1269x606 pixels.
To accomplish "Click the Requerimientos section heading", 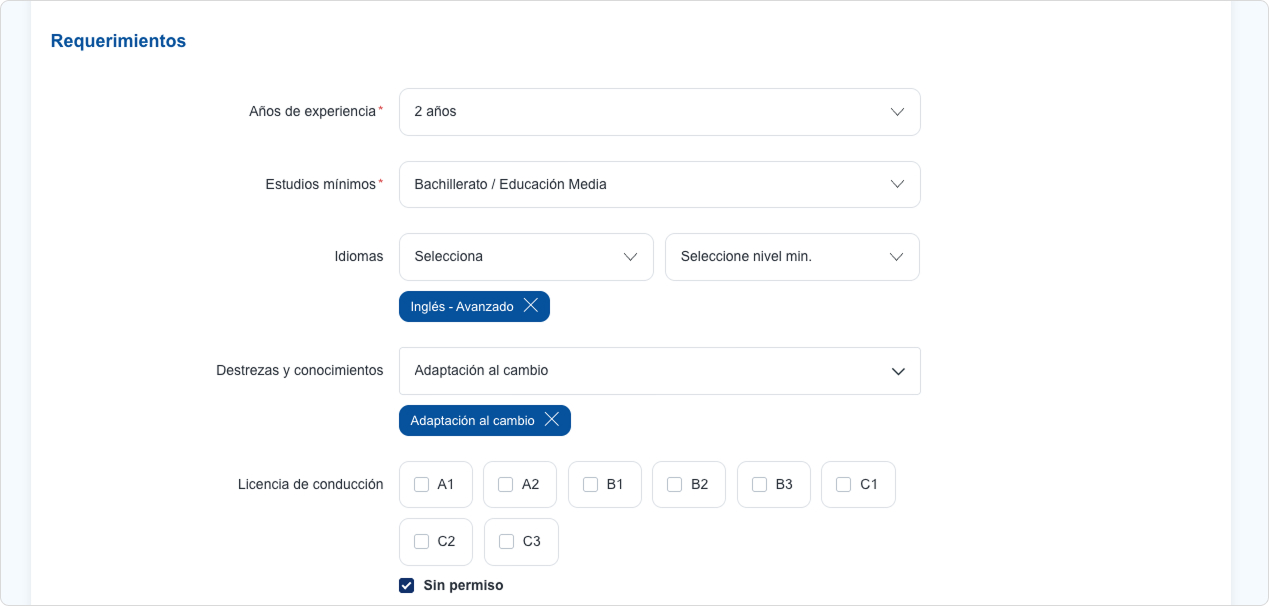I will [118, 42].
